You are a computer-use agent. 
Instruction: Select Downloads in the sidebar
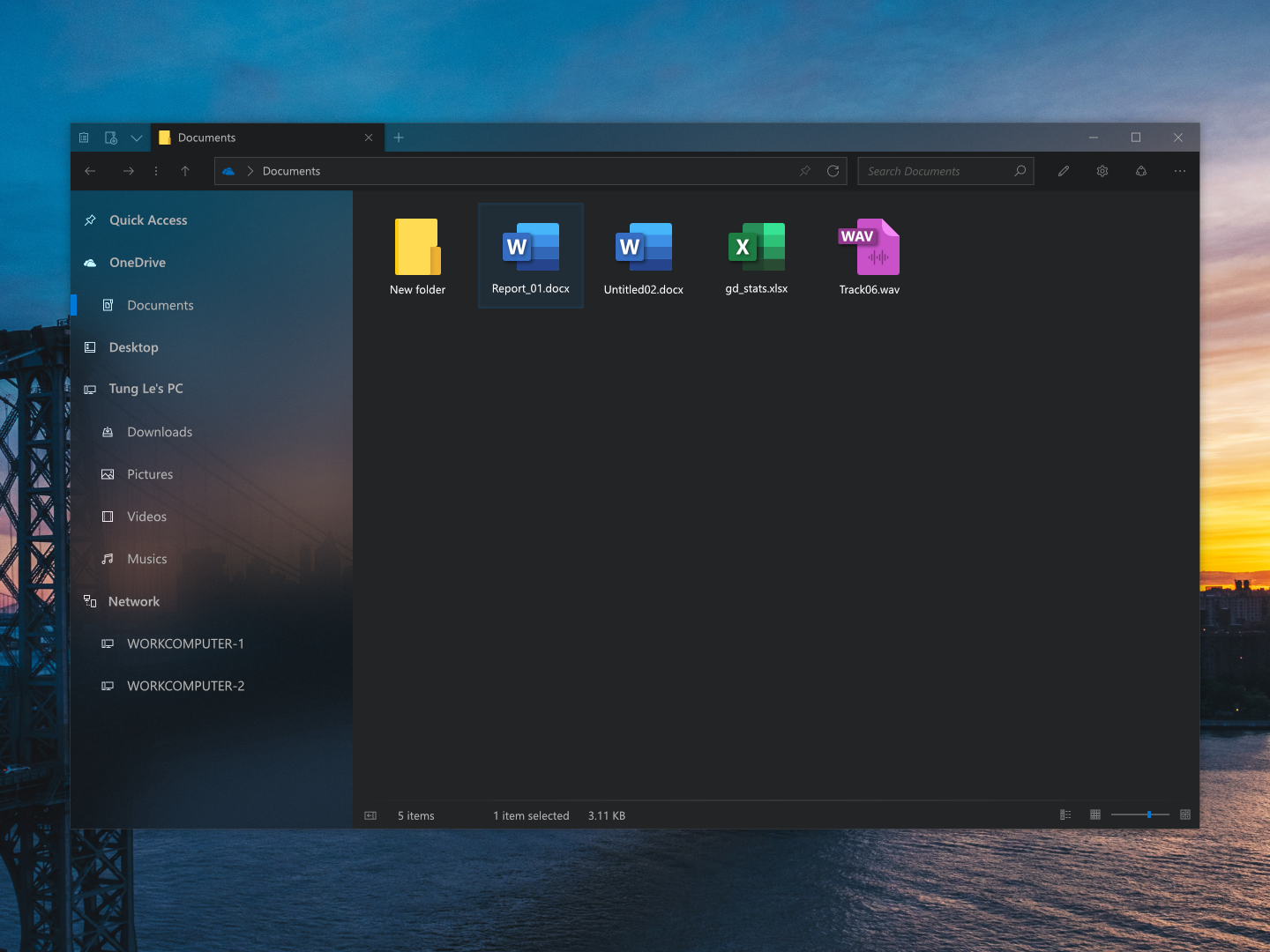160,431
